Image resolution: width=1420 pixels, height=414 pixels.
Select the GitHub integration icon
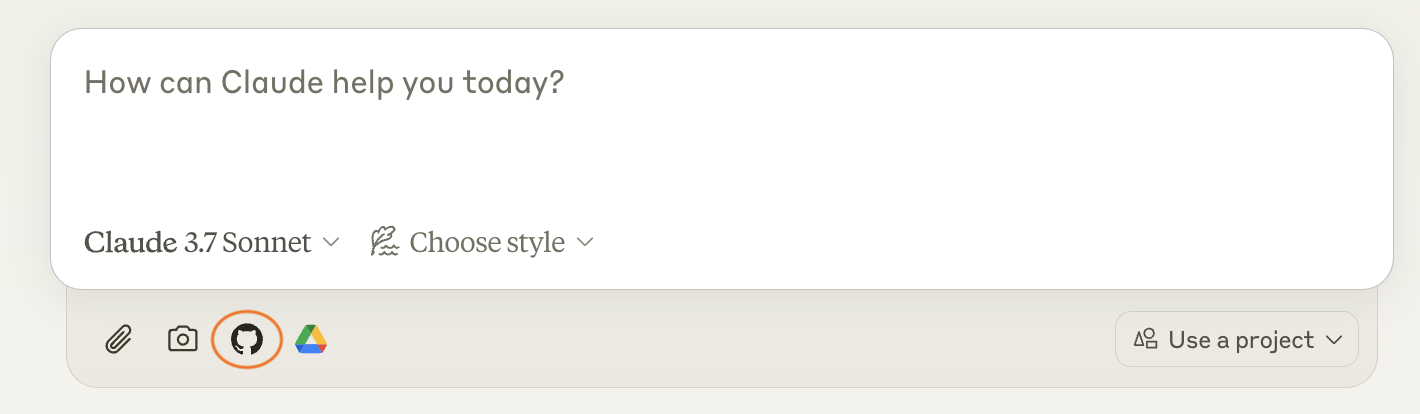coord(247,340)
